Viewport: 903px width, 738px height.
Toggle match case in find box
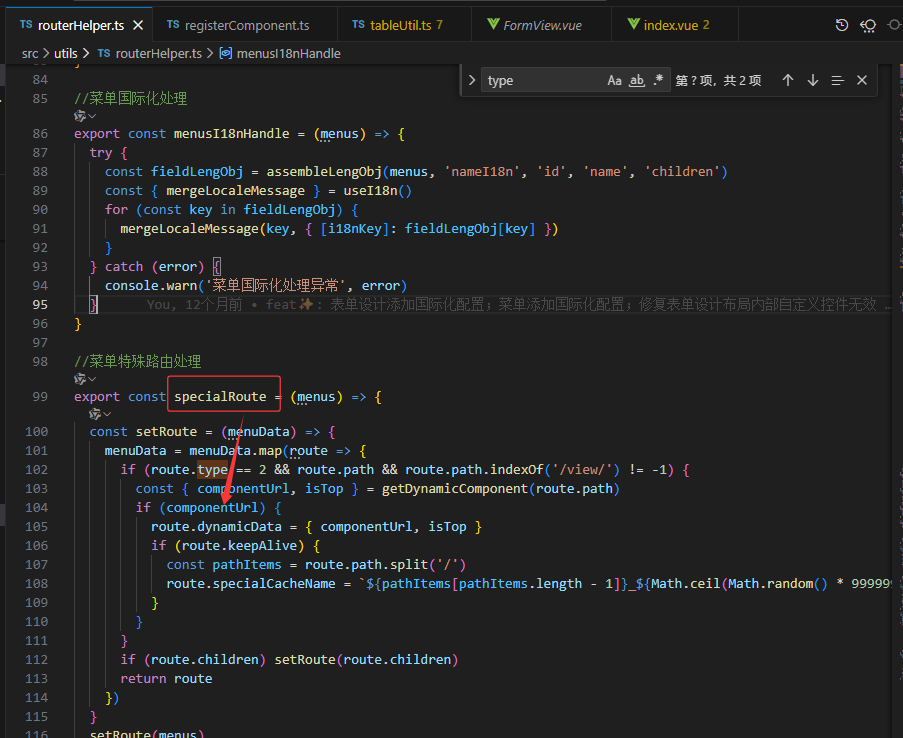click(614, 80)
